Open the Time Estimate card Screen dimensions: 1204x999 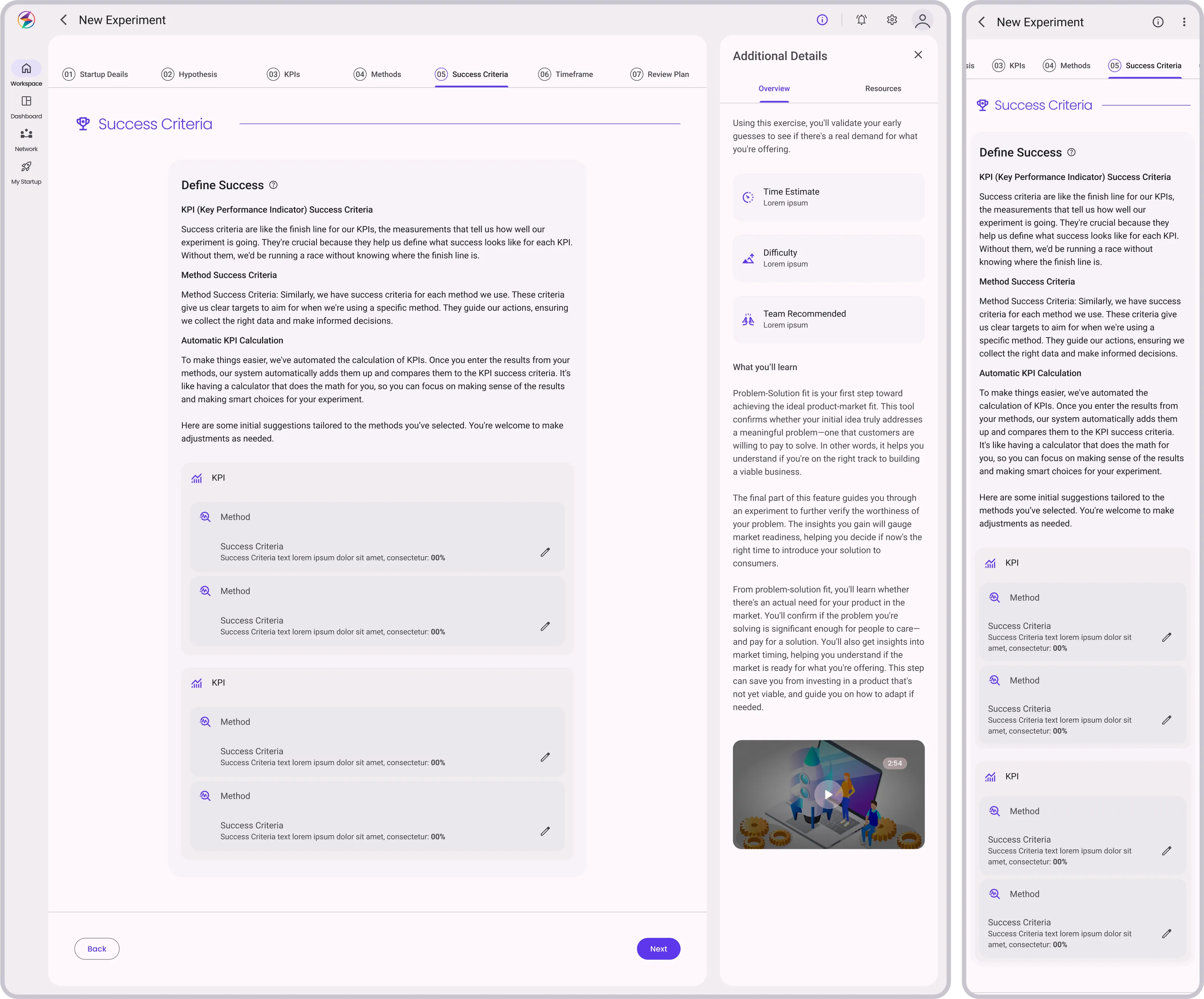tap(828, 197)
